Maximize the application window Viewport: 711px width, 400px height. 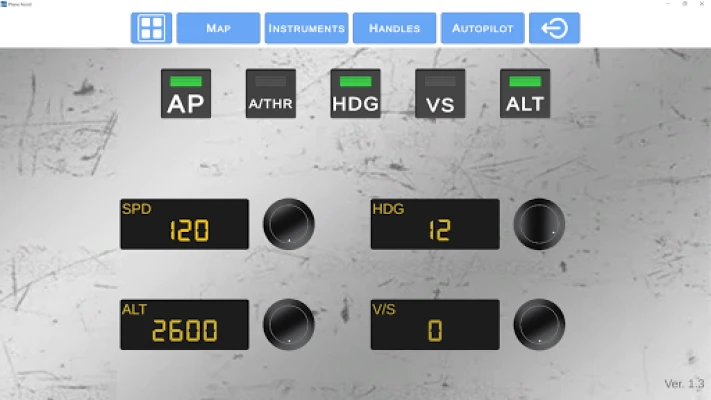coord(684,4)
